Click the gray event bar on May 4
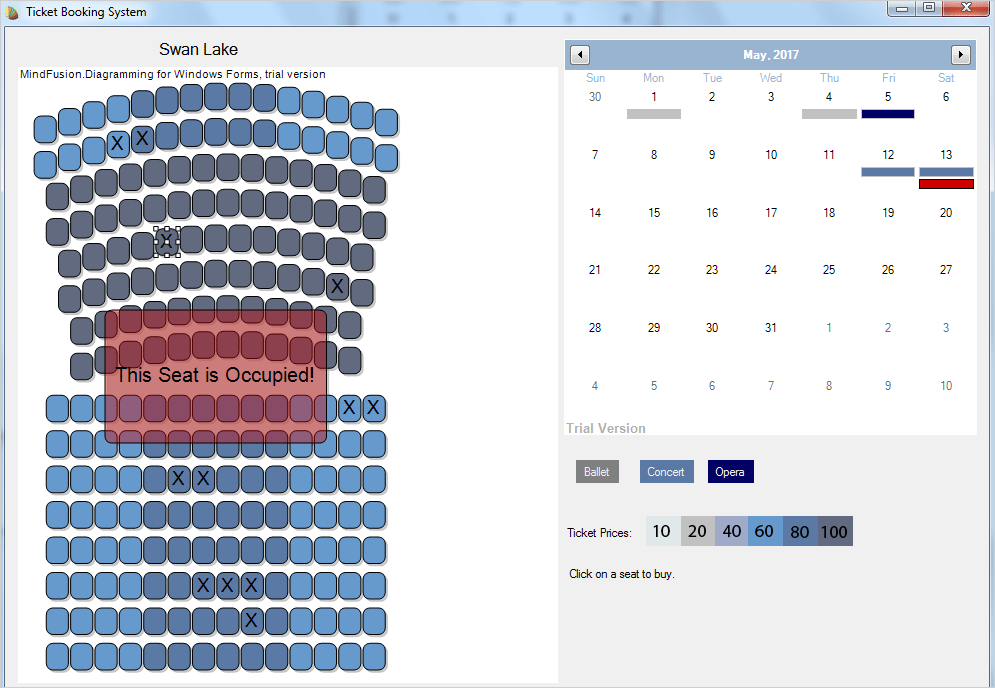Image resolution: width=995 pixels, height=688 pixels. pos(829,114)
